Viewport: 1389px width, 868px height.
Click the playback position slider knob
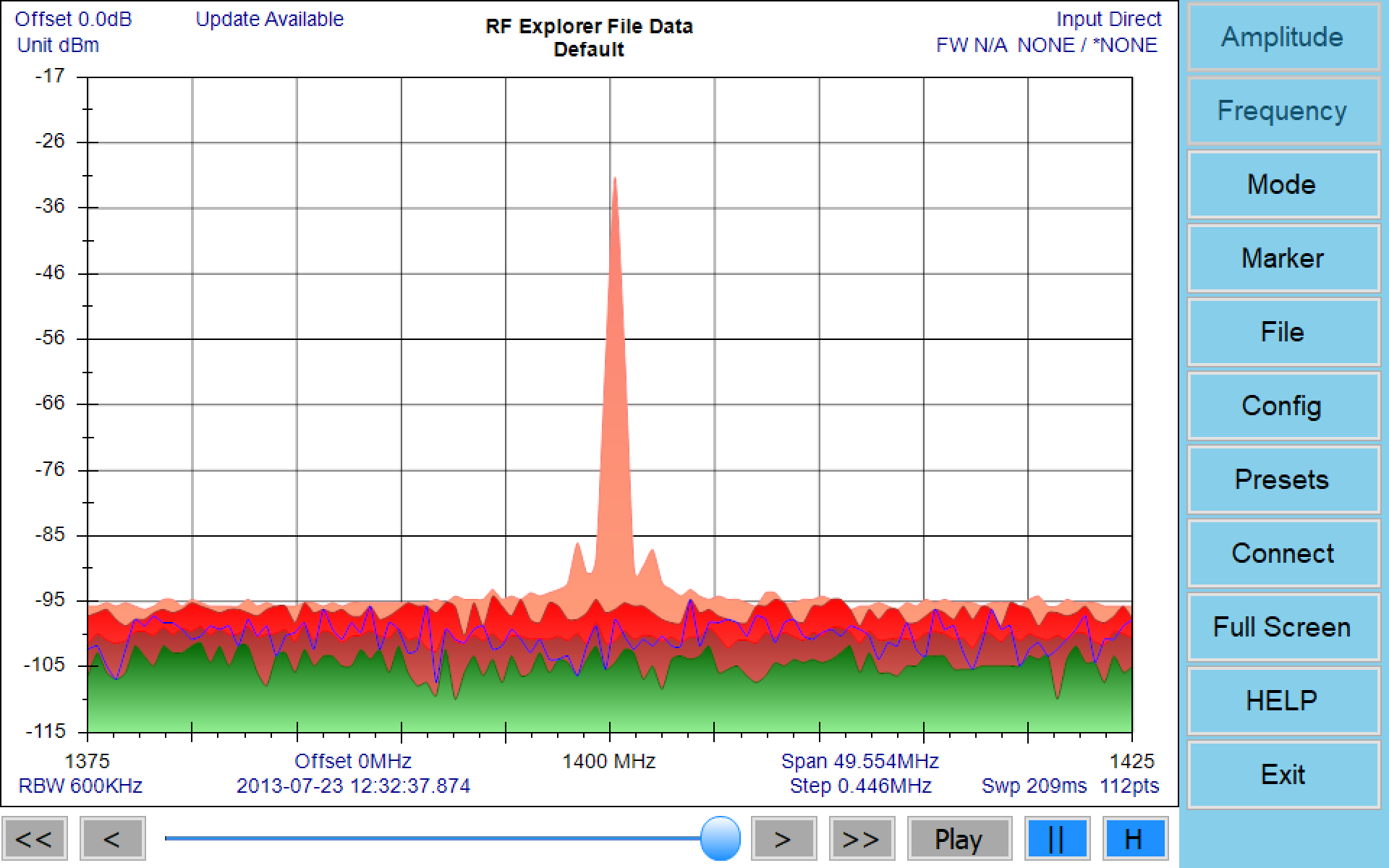pyautogui.click(x=721, y=838)
